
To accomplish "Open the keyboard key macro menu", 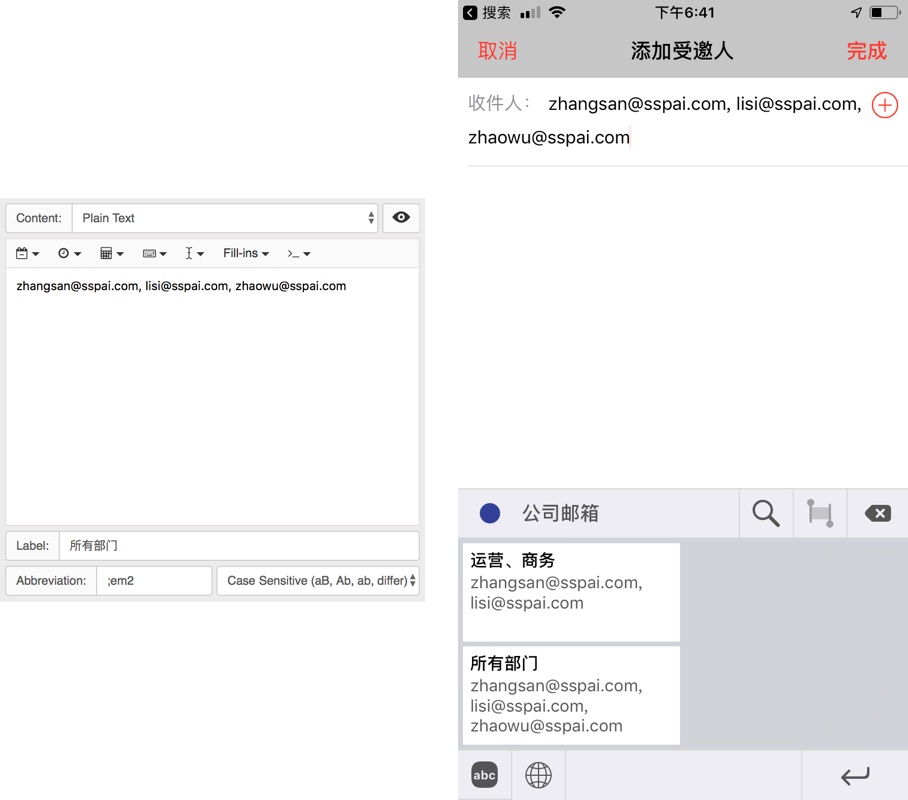I will (x=154, y=254).
